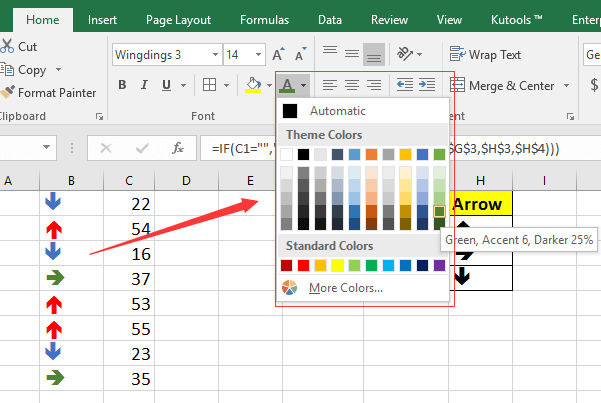Click the Insert Function fx icon

click(x=178, y=148)
